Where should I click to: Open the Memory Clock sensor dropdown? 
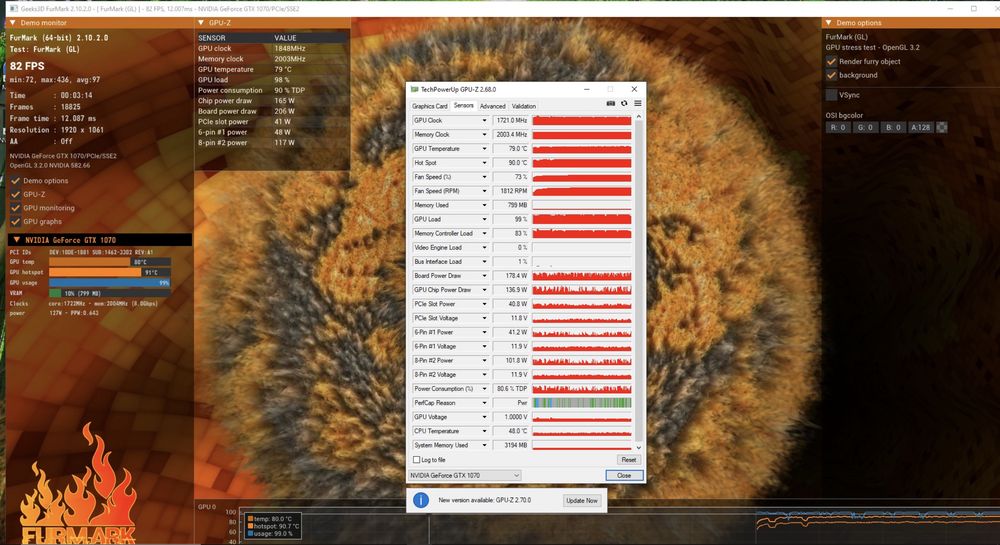(x=484, y=134)
